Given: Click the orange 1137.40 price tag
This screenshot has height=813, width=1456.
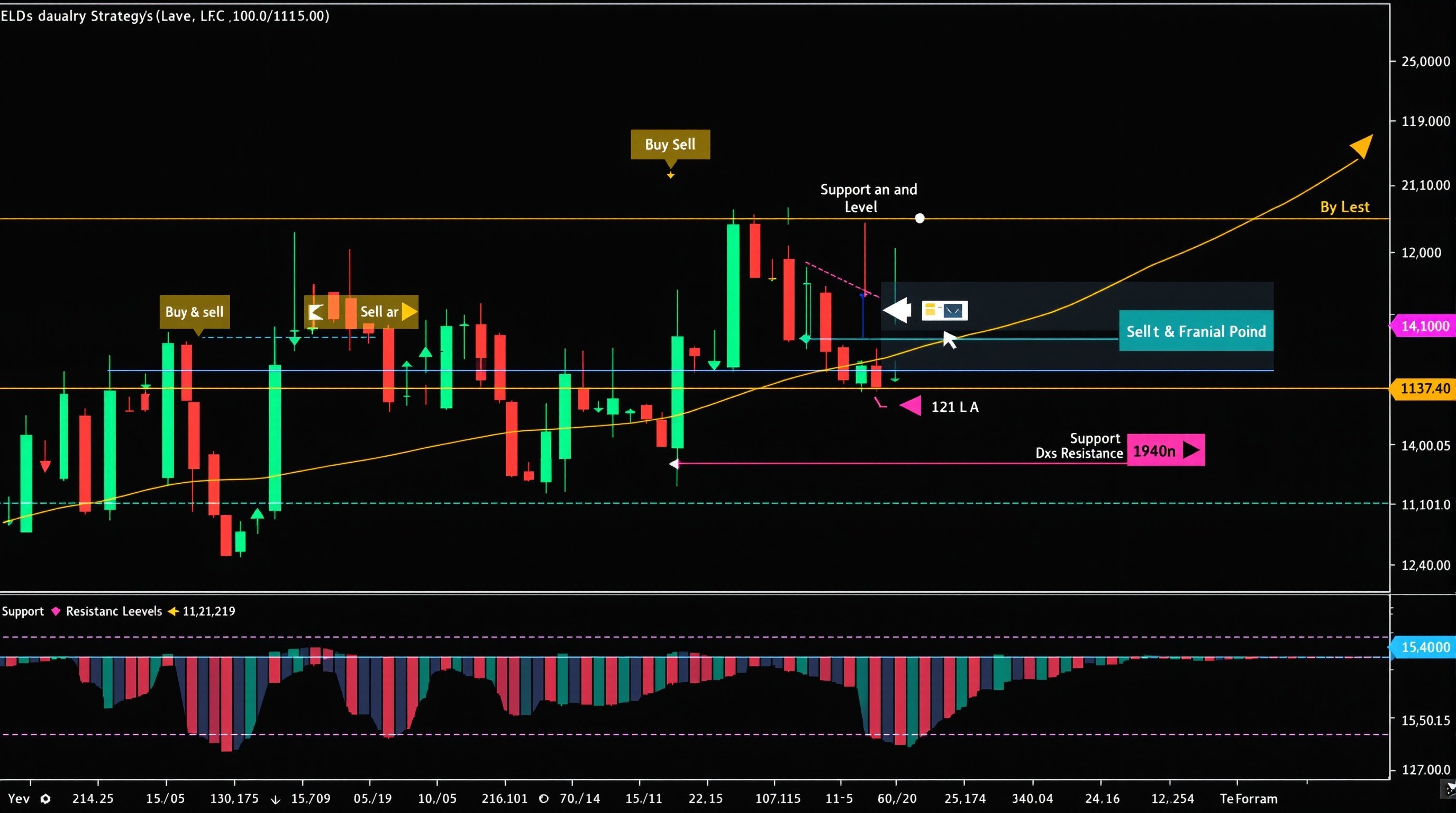Looking at the screenshot, I should (x=1424, y=389).
